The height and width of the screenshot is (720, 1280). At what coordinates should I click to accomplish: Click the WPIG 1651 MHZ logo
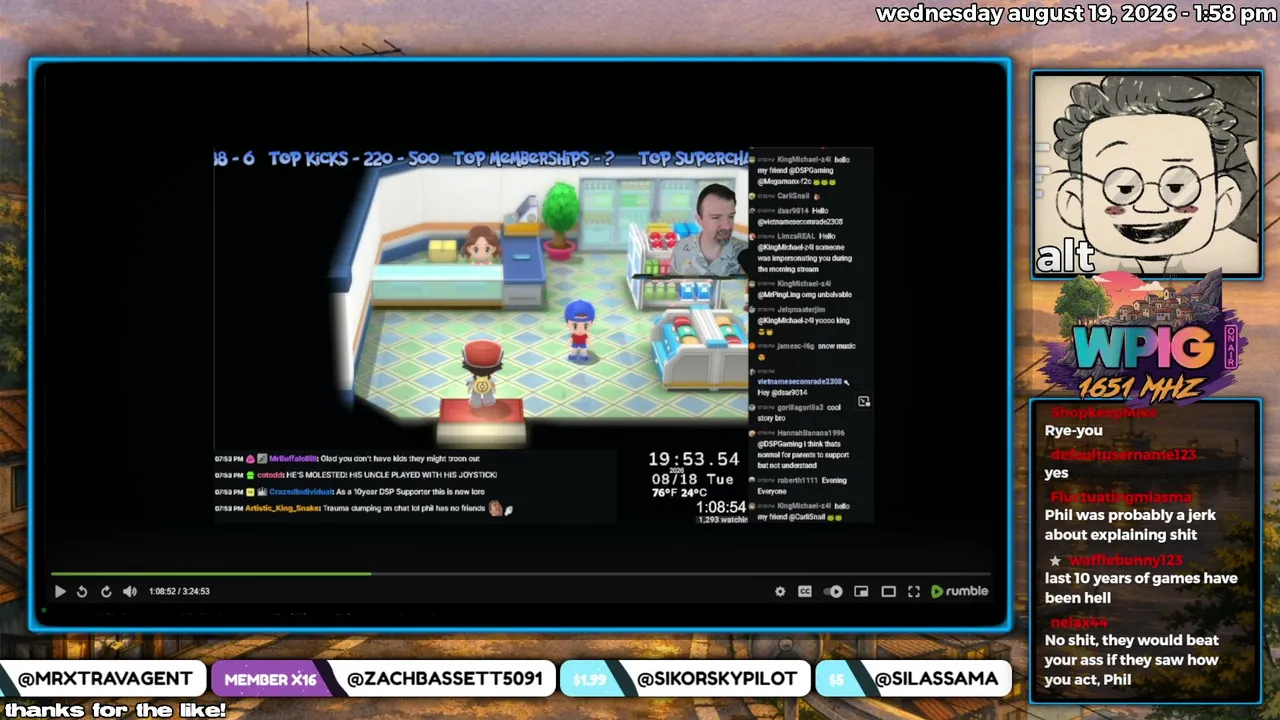pos(1147,345)
